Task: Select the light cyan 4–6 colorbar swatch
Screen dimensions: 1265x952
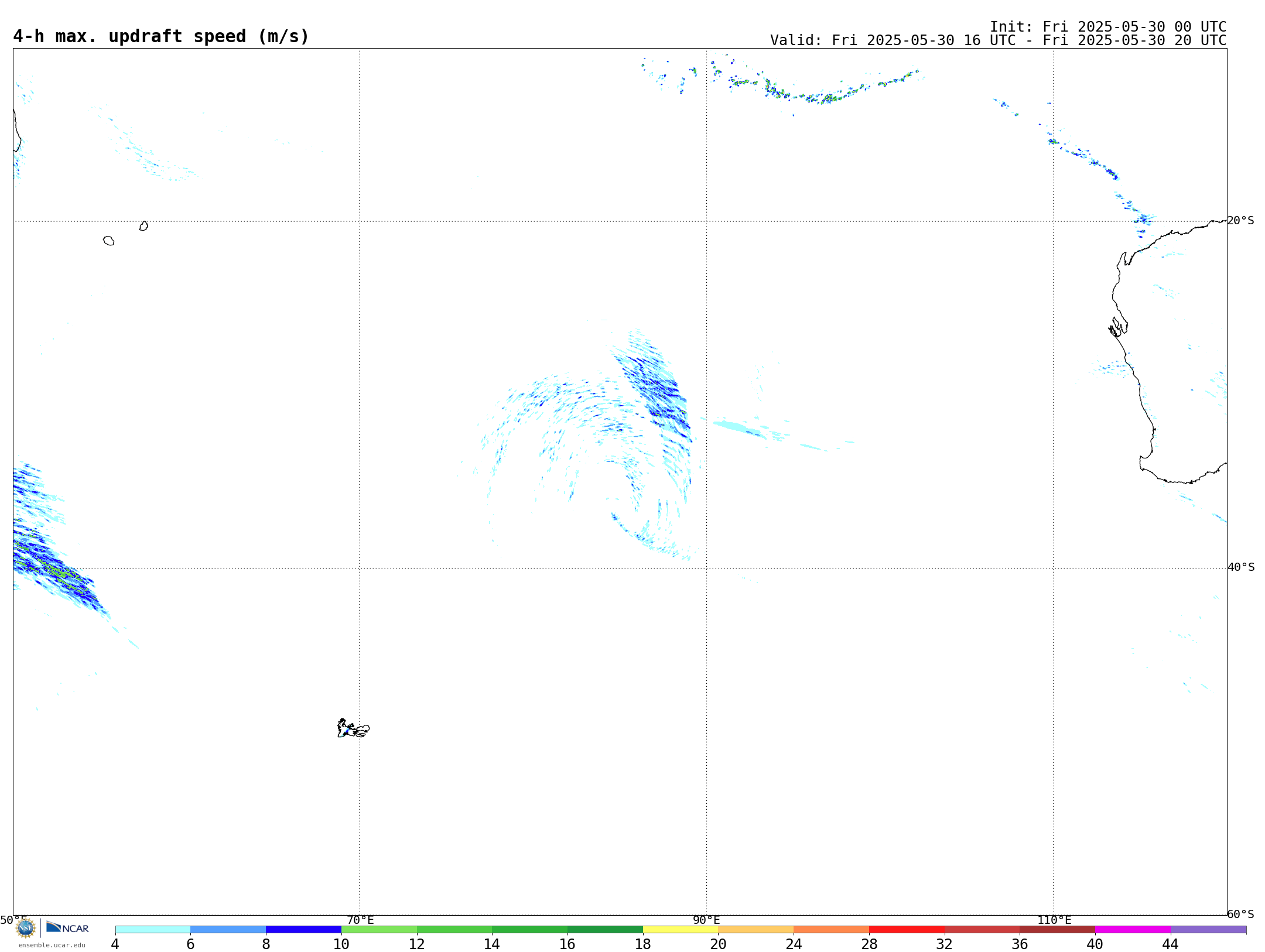Action: click(x=153, y=929)
